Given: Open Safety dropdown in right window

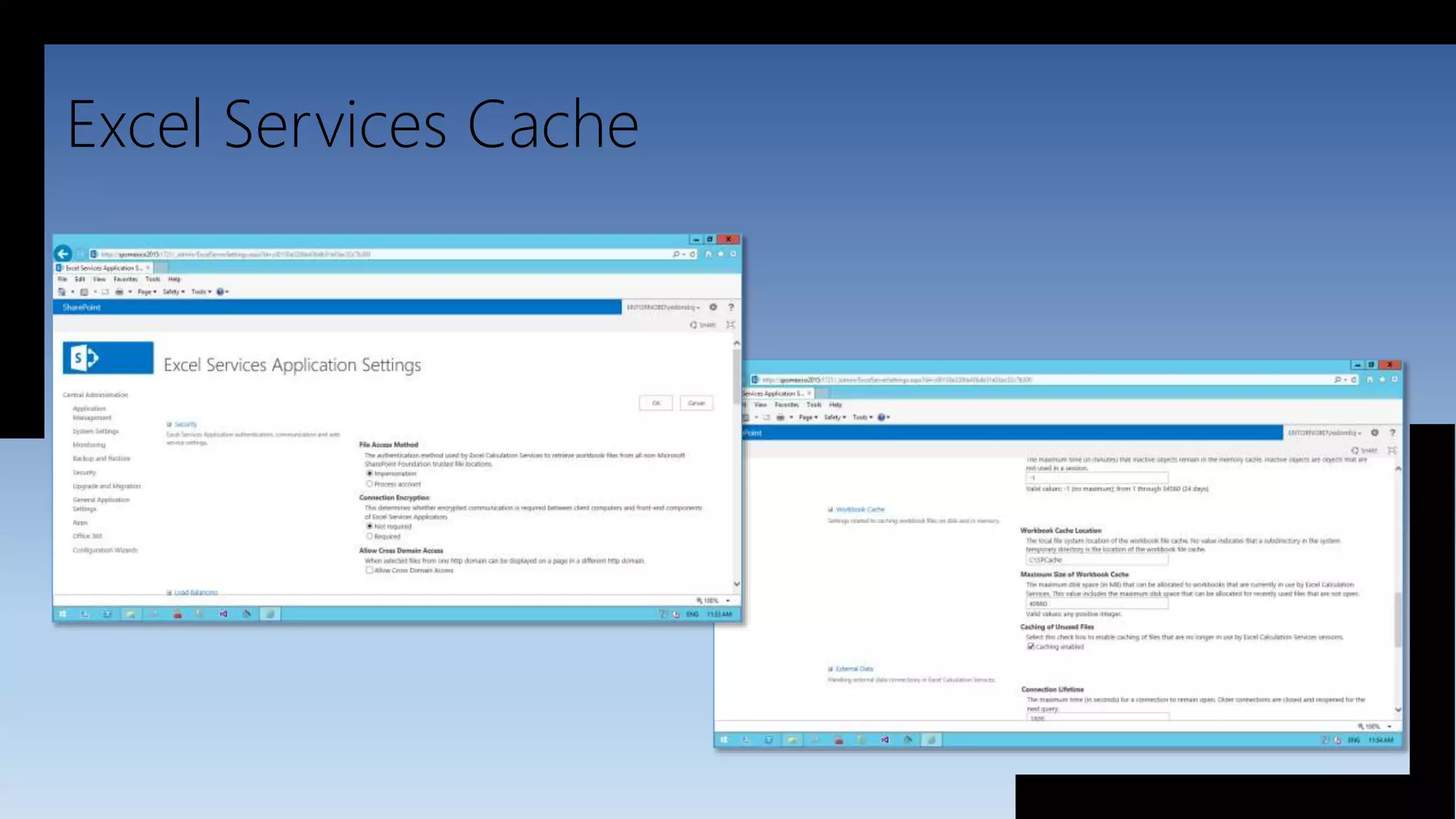Looking at the screenshot, I should tap(835, 418).
